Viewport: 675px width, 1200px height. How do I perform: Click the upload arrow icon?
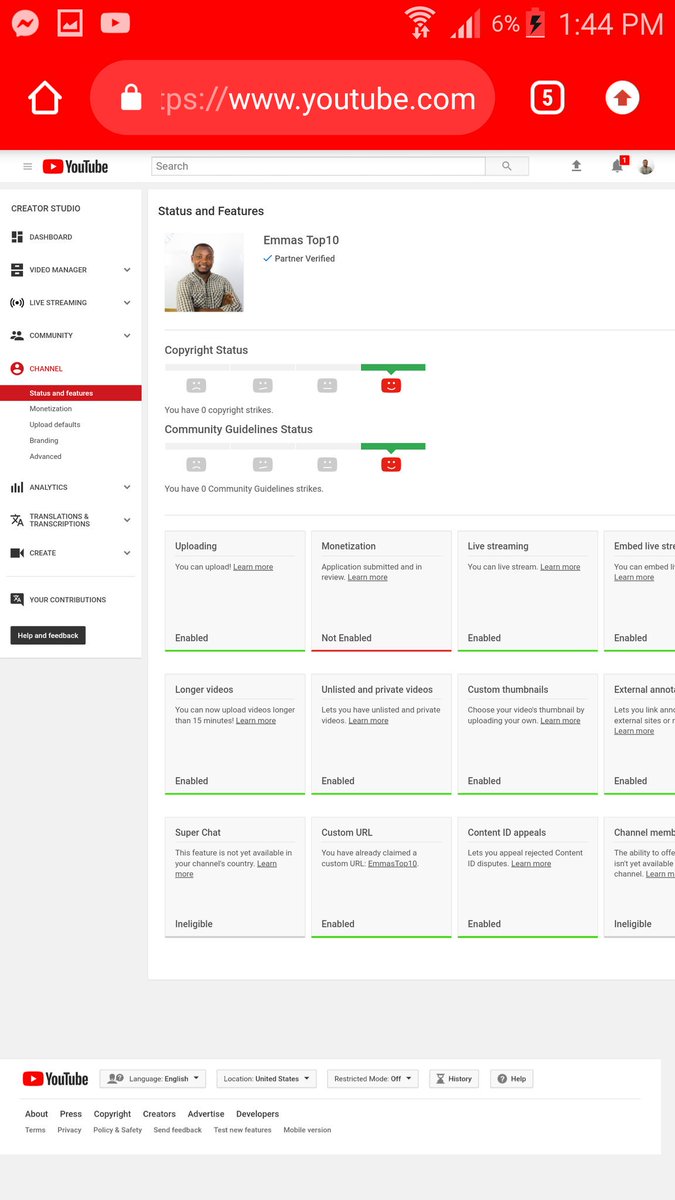click(x=576, y=166)
